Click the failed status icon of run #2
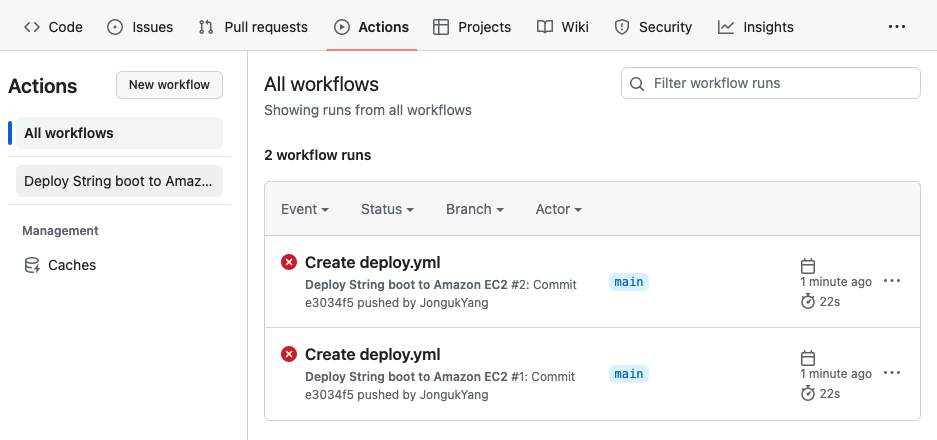937x440 pixels. (x=289, y=262)
